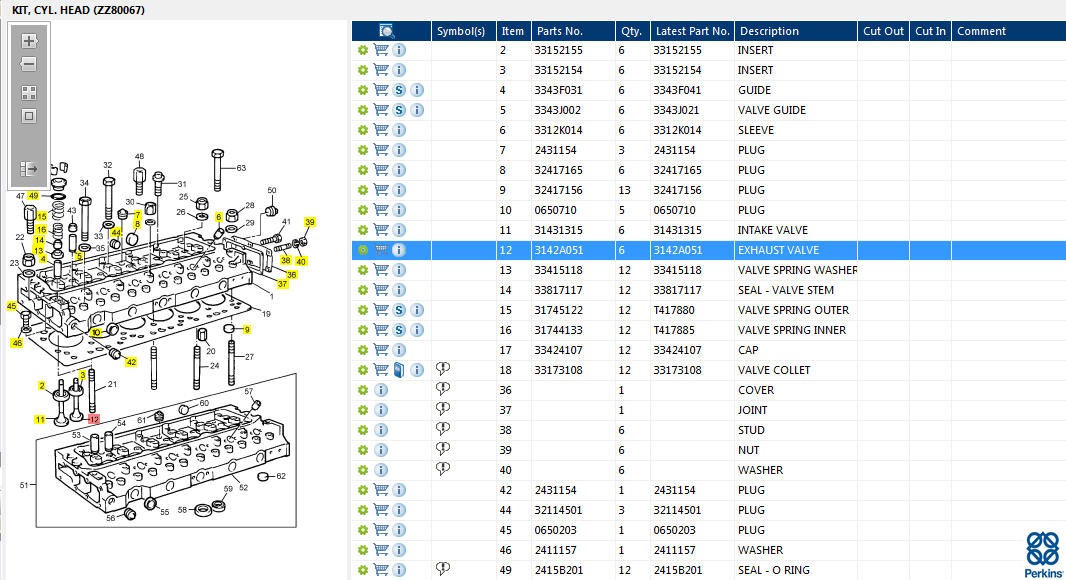Click the four-squares grid view icon
Screen dimensions: 1066x580
(x=29, y=93)
